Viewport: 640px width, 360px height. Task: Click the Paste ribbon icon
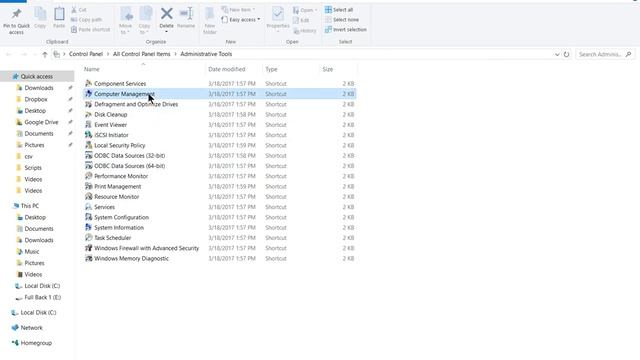pos(59,15)
